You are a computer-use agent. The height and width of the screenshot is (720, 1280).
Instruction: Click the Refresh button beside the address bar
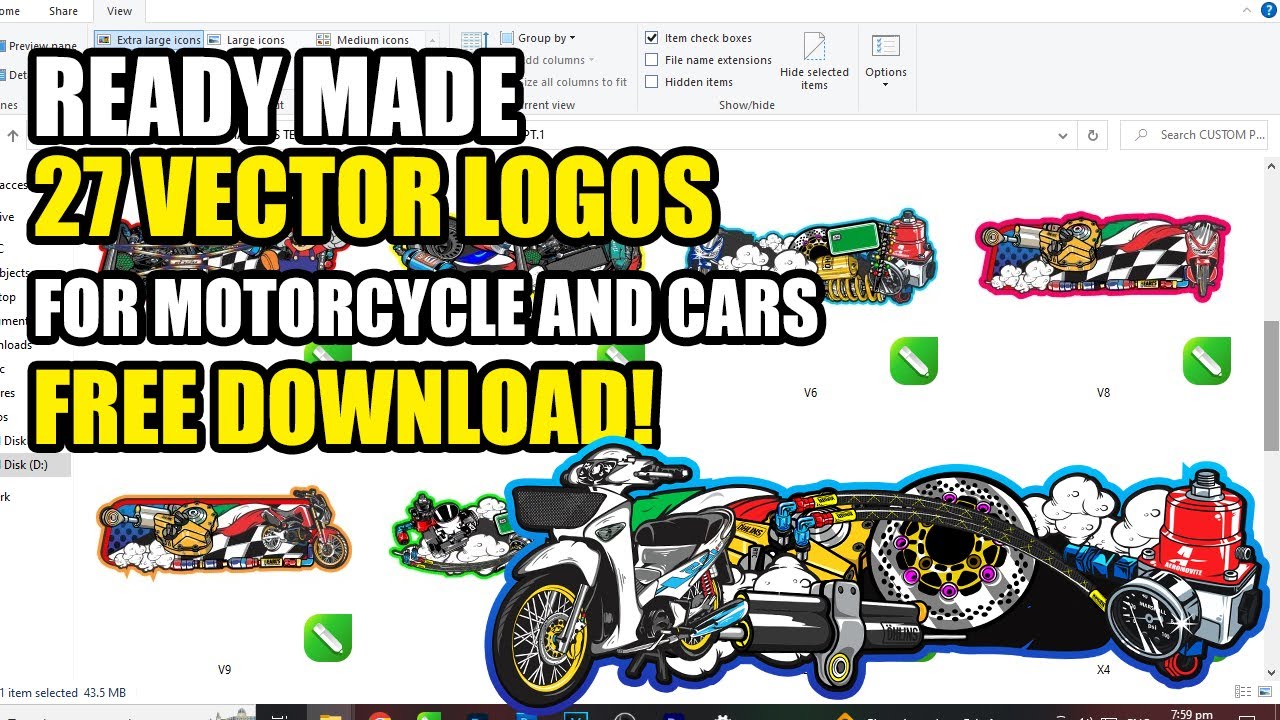[1092, 135]
